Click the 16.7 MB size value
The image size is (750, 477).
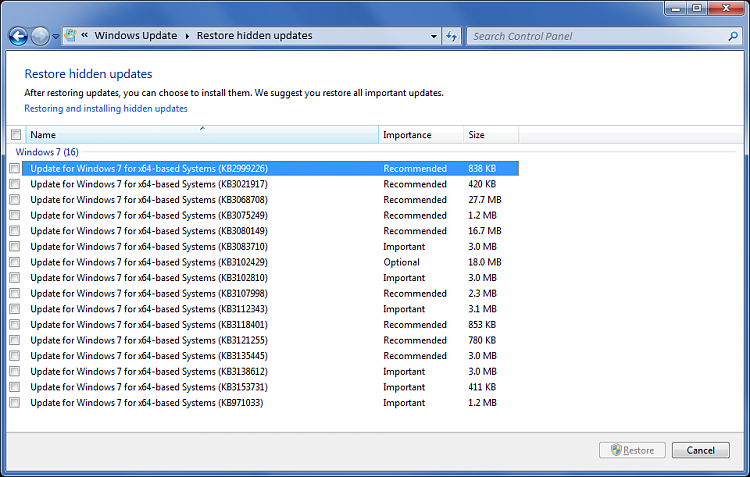[x=485, y=231]
